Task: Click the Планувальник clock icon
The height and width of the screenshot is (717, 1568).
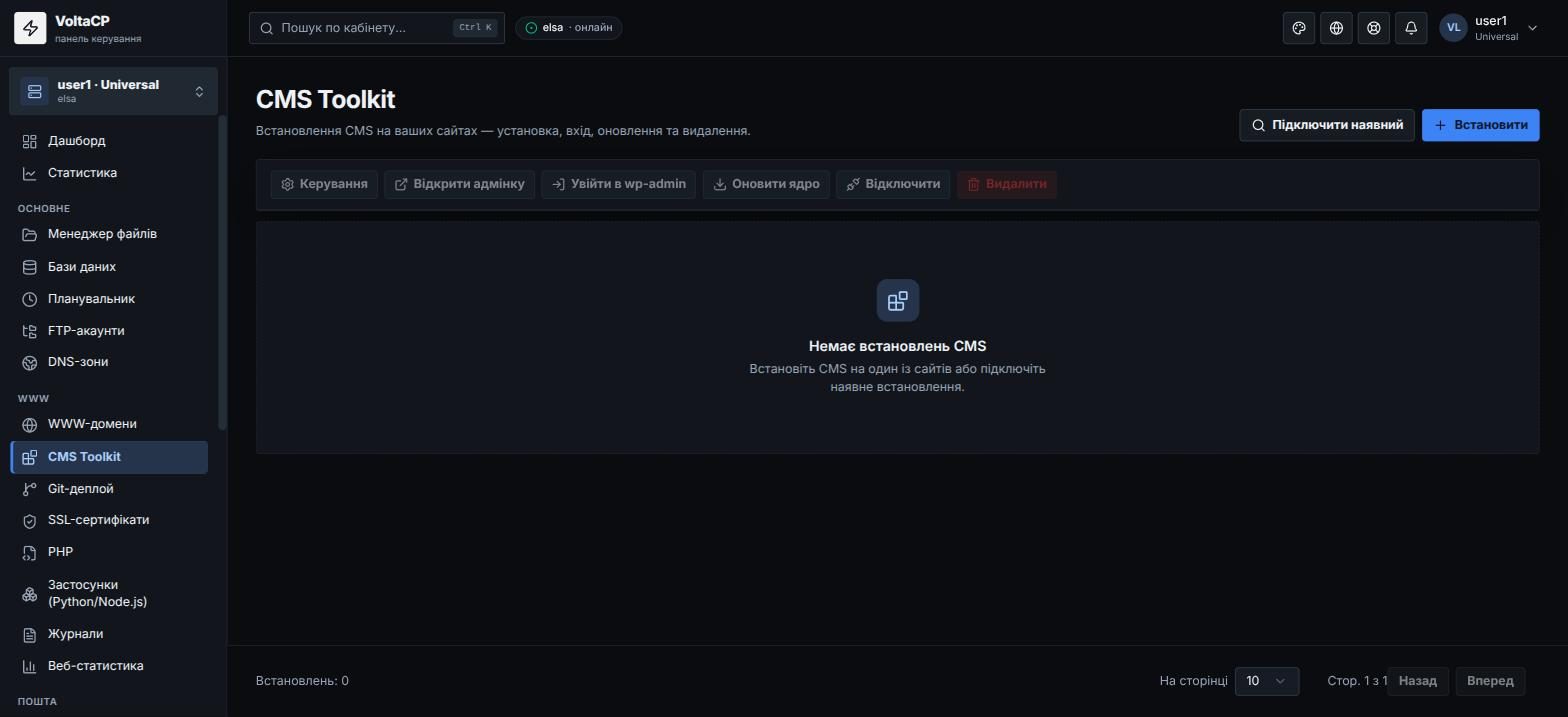Action: pos(30,299)
